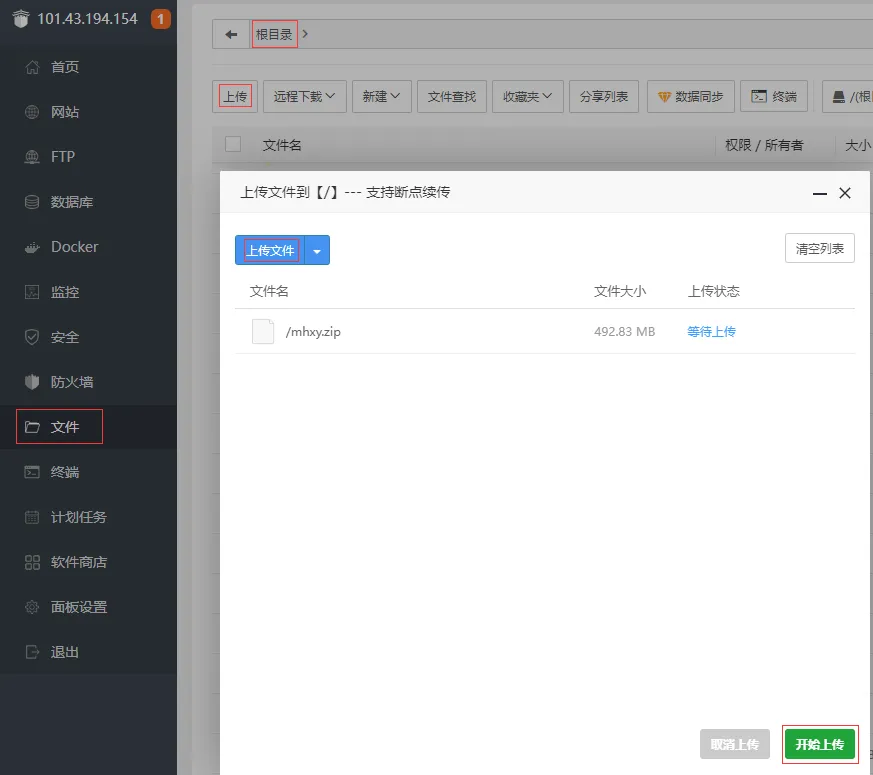Open the 文件 folder icon in sidebar
The width and height of the screenshot is (873, 775).
32,427
